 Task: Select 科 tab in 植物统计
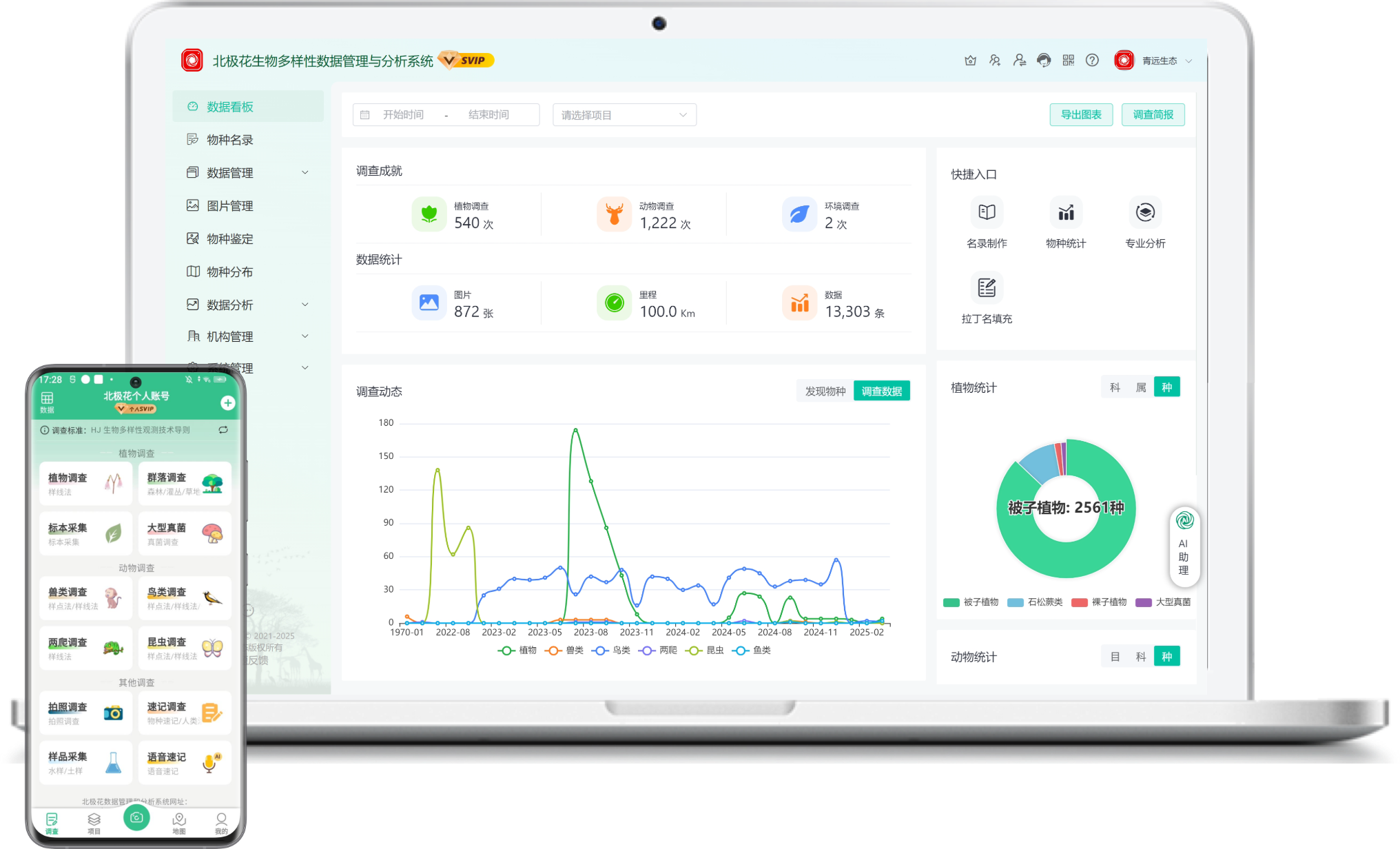[1115, 387]
